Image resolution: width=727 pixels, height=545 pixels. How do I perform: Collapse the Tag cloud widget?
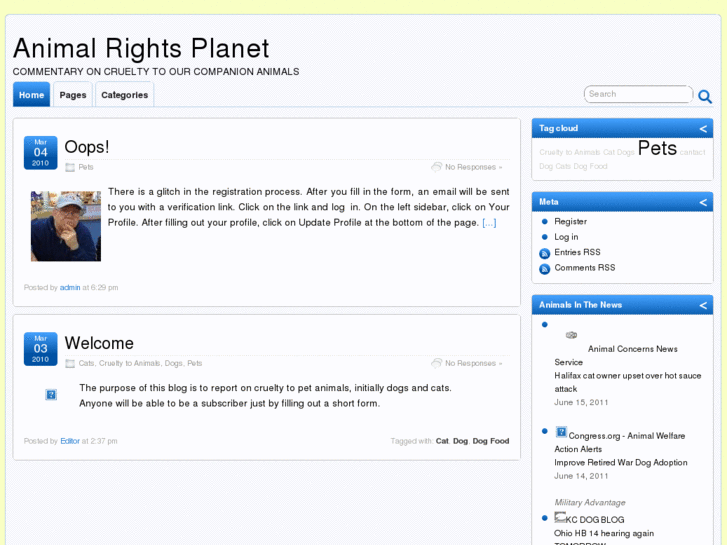703,129
